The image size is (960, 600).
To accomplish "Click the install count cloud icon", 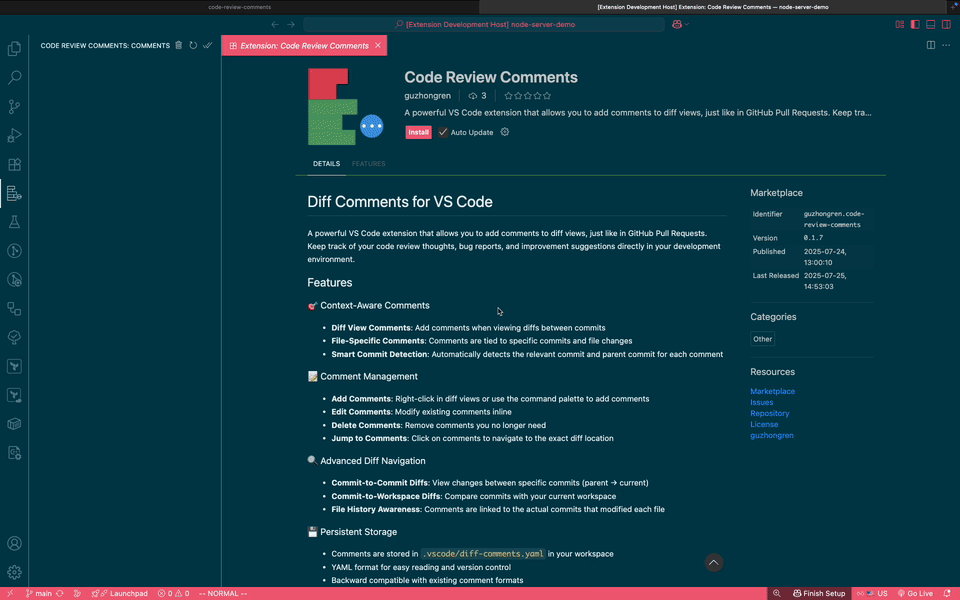I will coord(473,96).
